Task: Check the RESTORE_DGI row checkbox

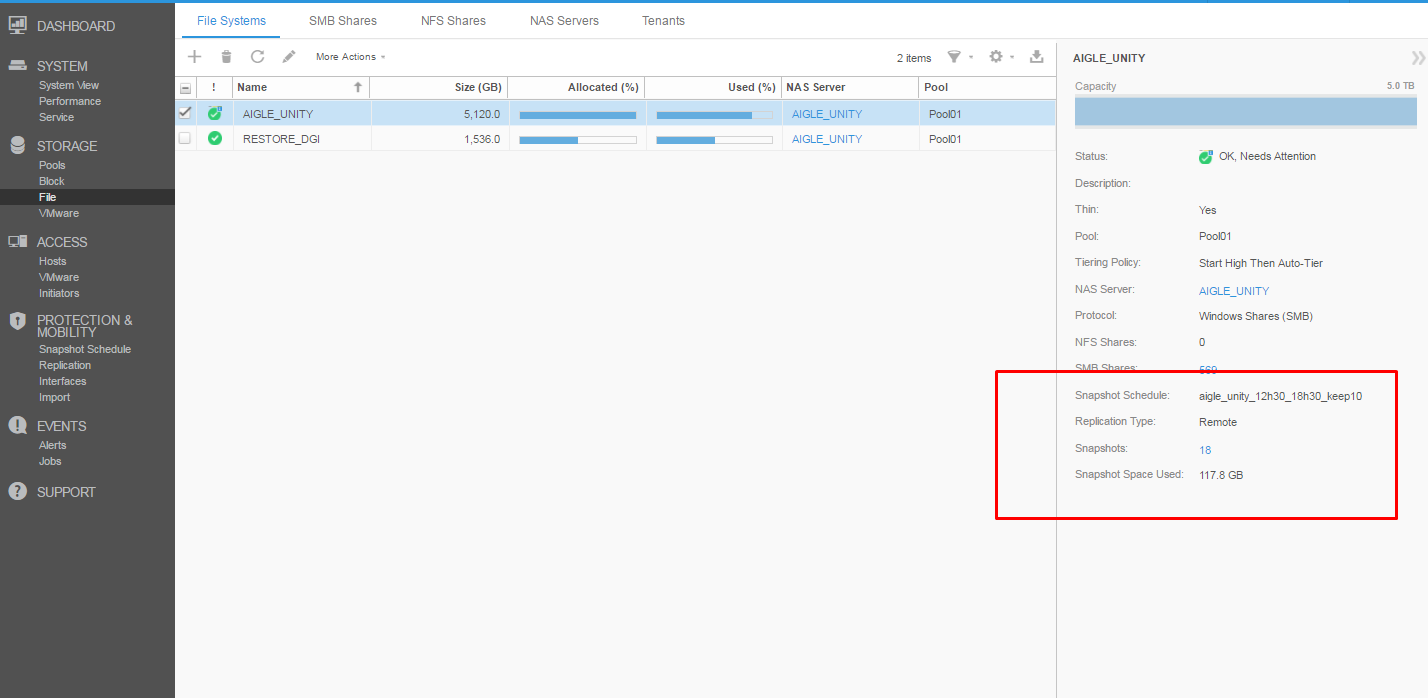Action: click(x=185, y=138)
